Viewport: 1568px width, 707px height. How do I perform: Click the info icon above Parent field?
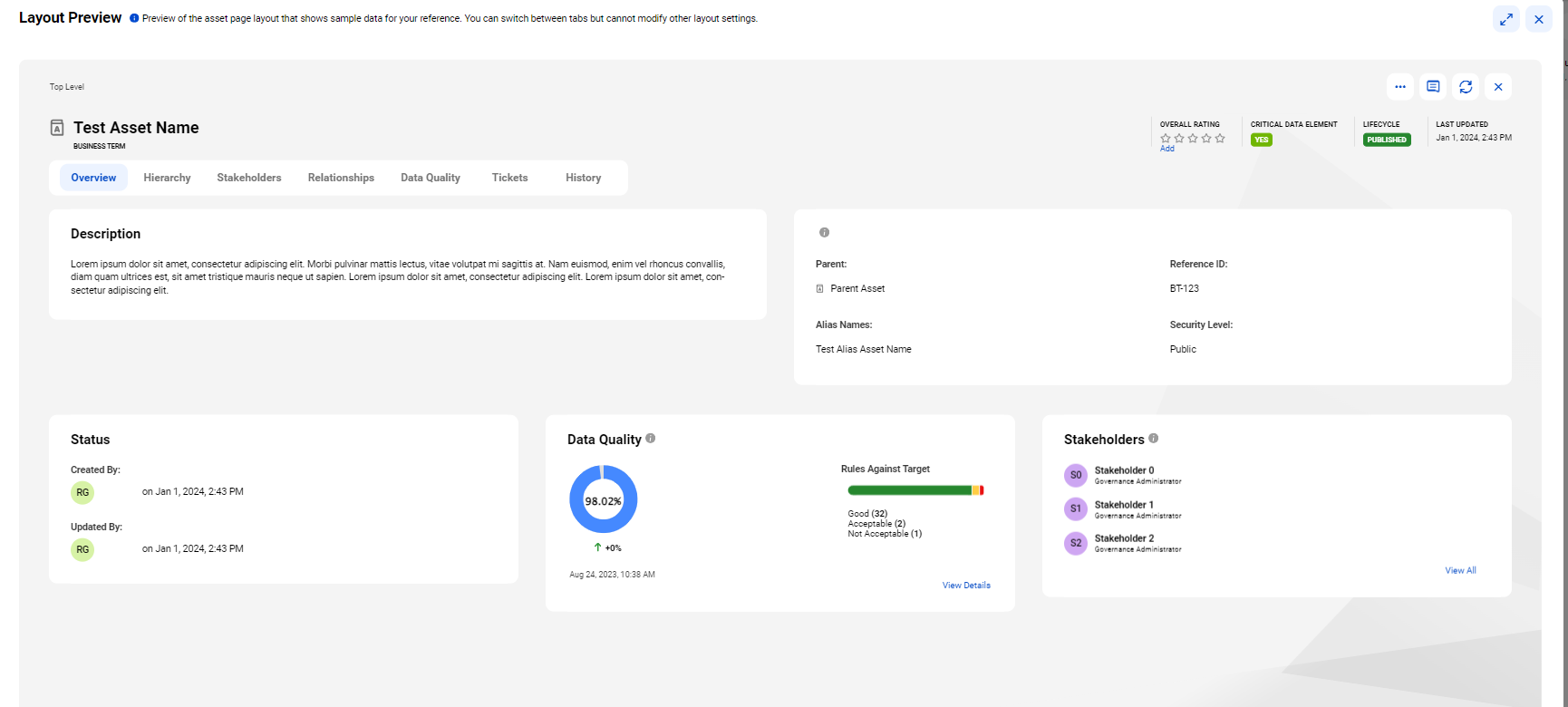pyautogui.click(x=824, y=233)
